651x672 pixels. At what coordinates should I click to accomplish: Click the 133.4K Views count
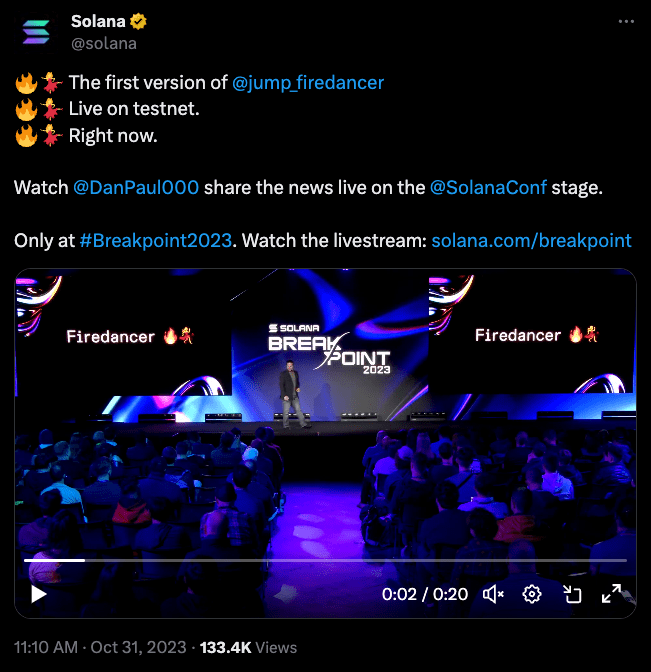pos(248,647)
